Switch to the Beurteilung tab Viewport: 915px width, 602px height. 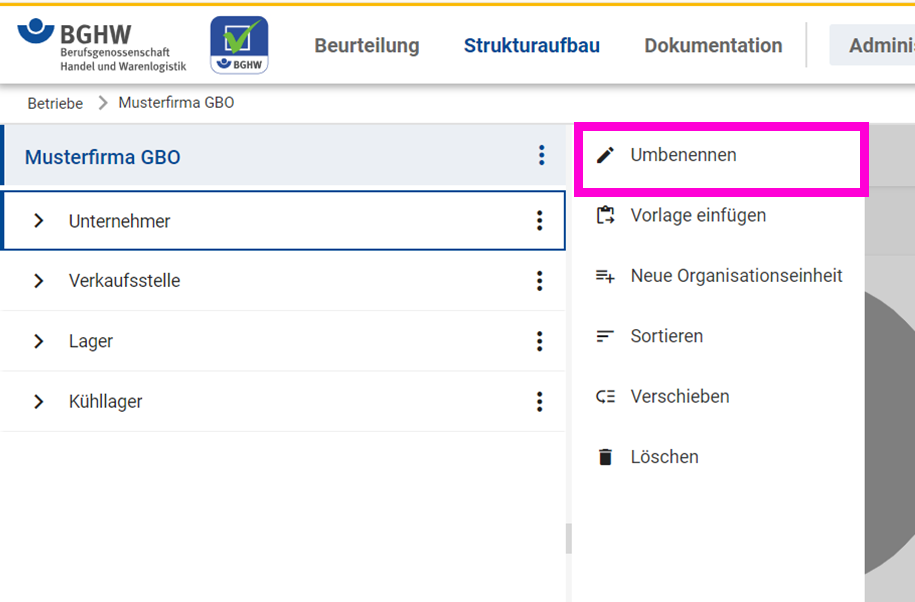tap(367, 46)
